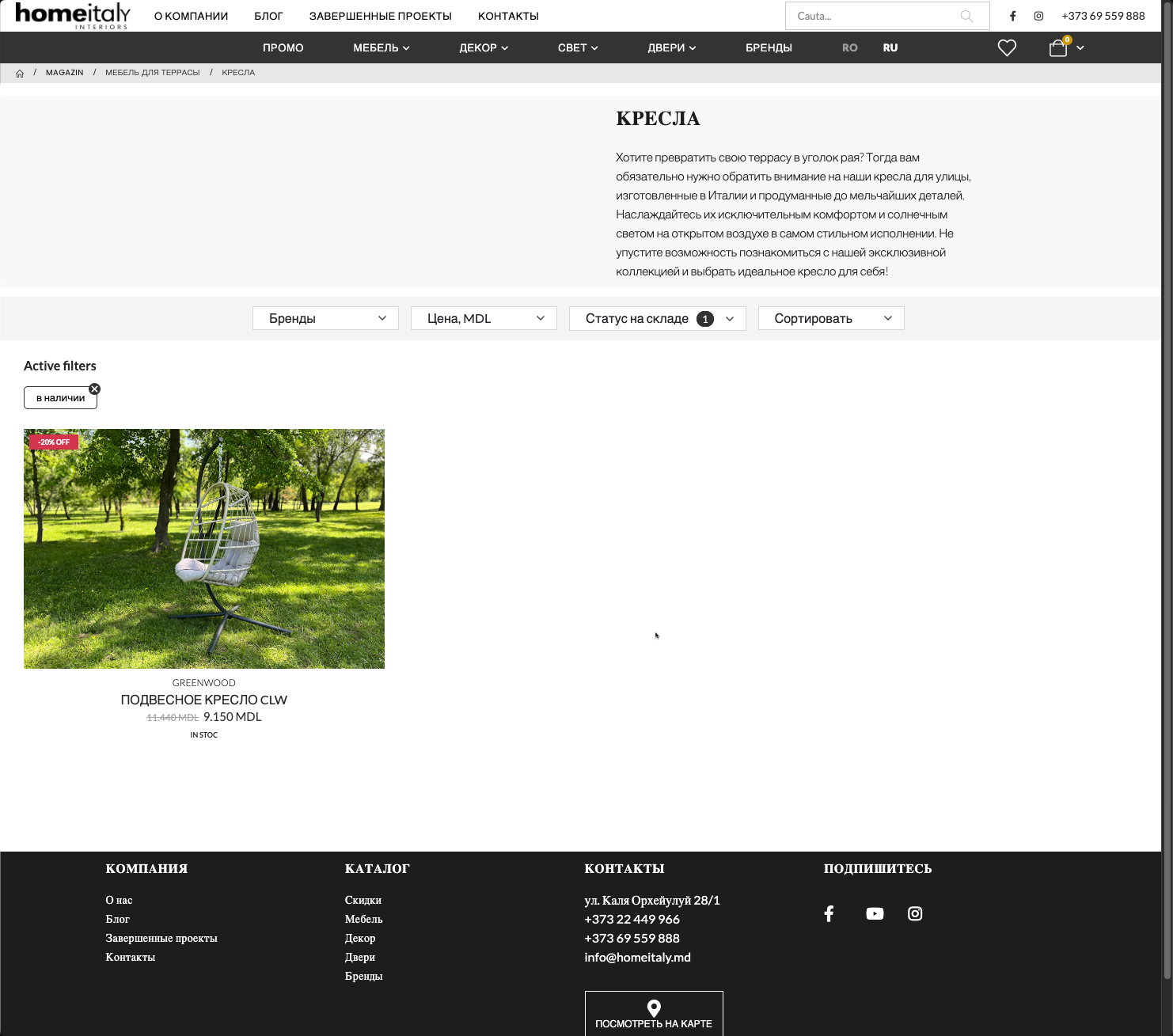Open the Facebook icon in the header
1173x1036 pixels.
tap(1012, 16)
